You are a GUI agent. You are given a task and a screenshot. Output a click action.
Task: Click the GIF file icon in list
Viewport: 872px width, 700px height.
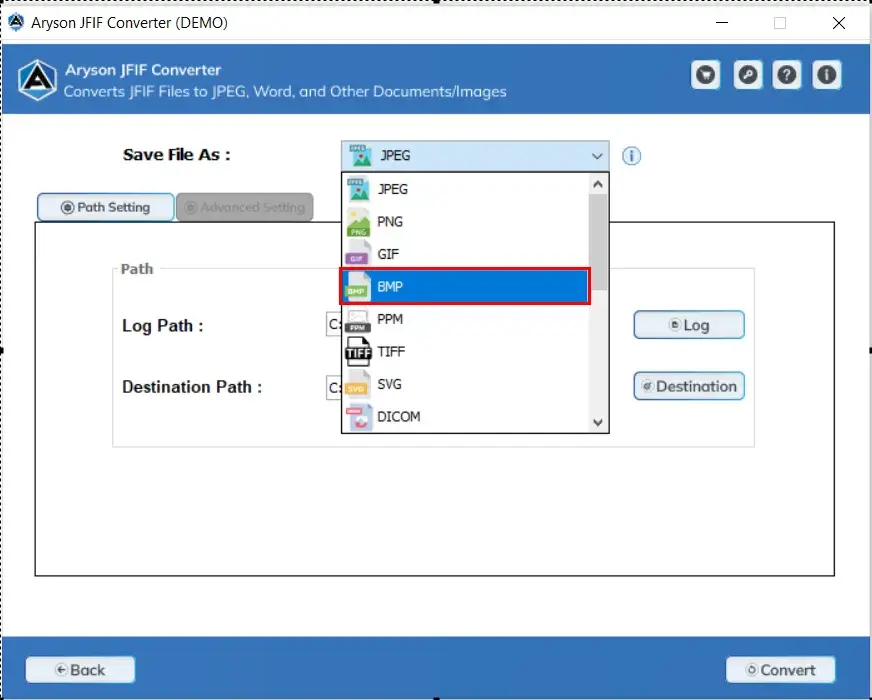coord(359,254)
